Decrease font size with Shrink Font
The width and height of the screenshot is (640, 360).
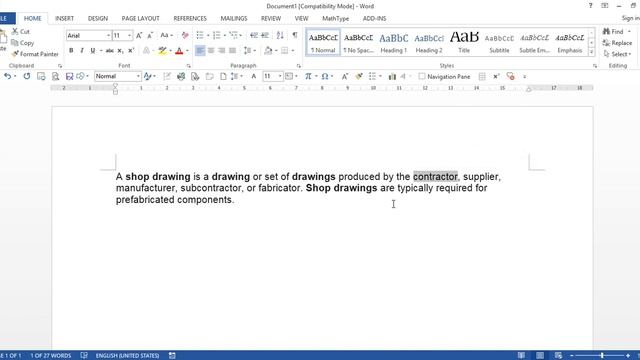point(150,36)
